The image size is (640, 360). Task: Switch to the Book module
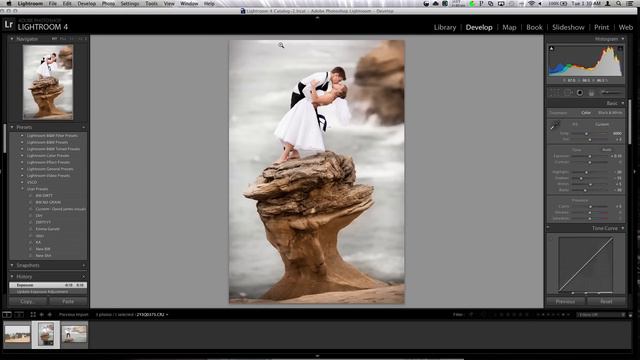pyautogui.click(x=534, y=27)
